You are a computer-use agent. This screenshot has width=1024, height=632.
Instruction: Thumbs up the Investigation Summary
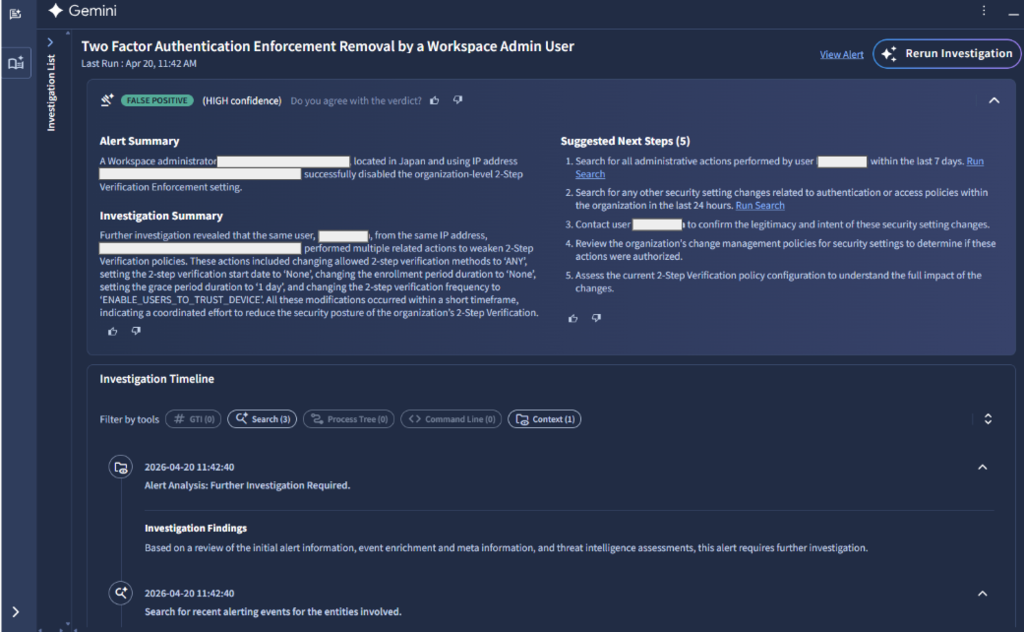113,331
